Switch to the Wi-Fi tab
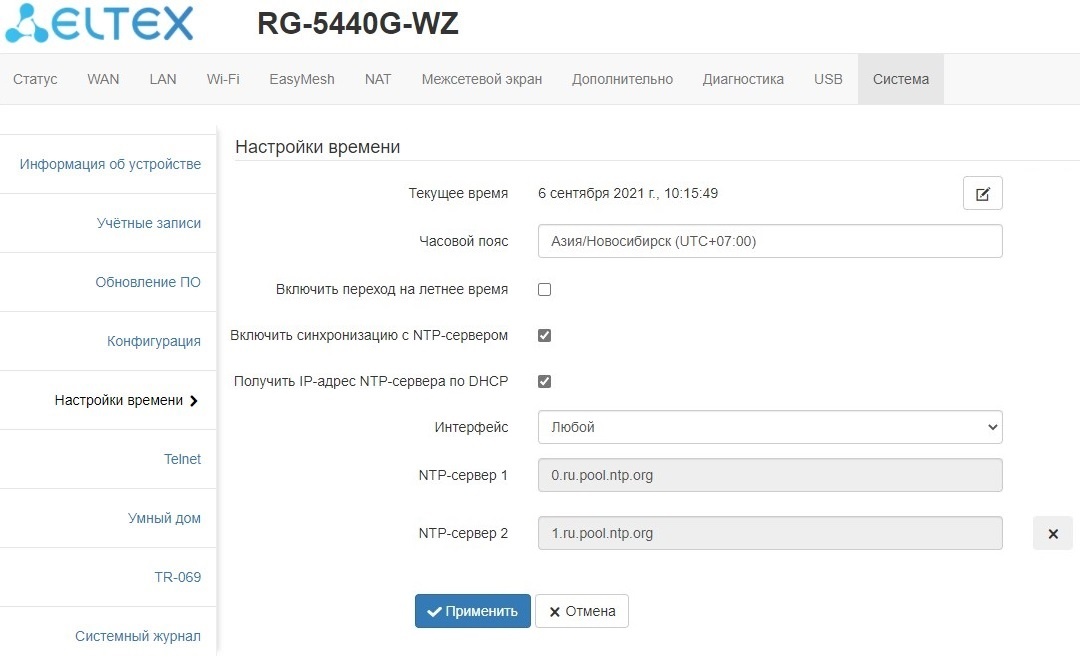 223,79
